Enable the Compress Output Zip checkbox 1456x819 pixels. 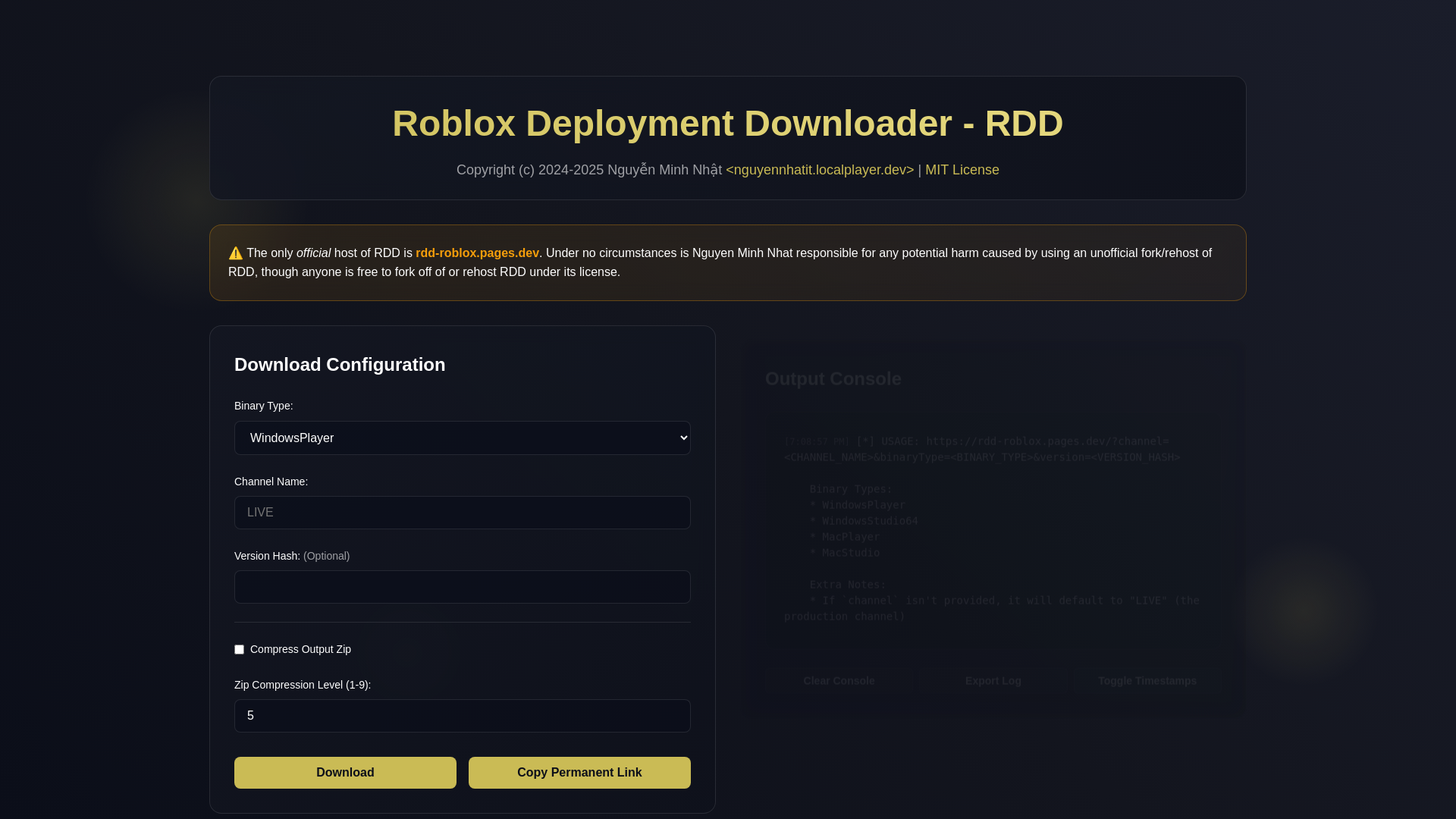coord(239,649)
